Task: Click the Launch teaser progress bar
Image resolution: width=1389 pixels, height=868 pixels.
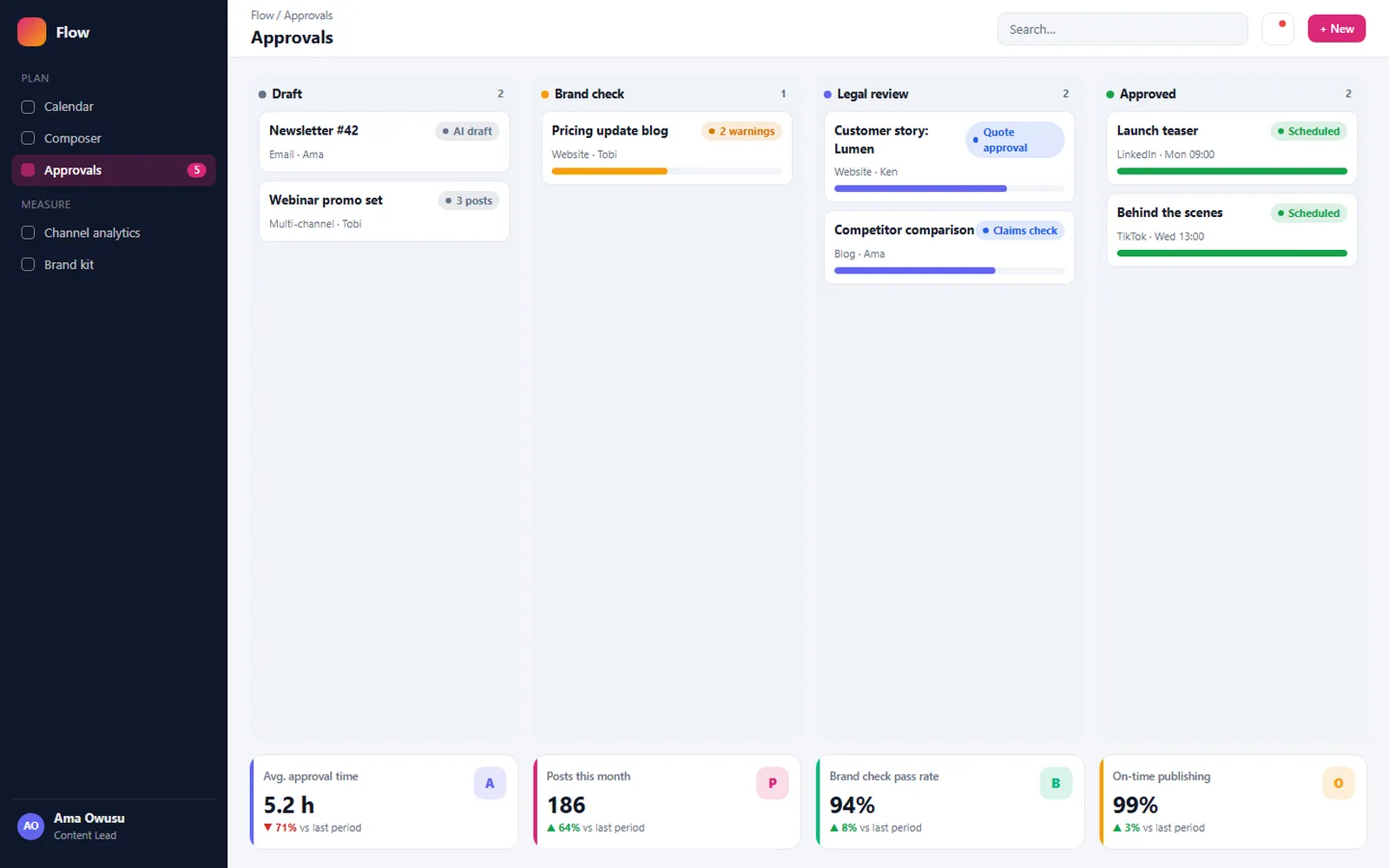Action: (x=1232, y=171)
